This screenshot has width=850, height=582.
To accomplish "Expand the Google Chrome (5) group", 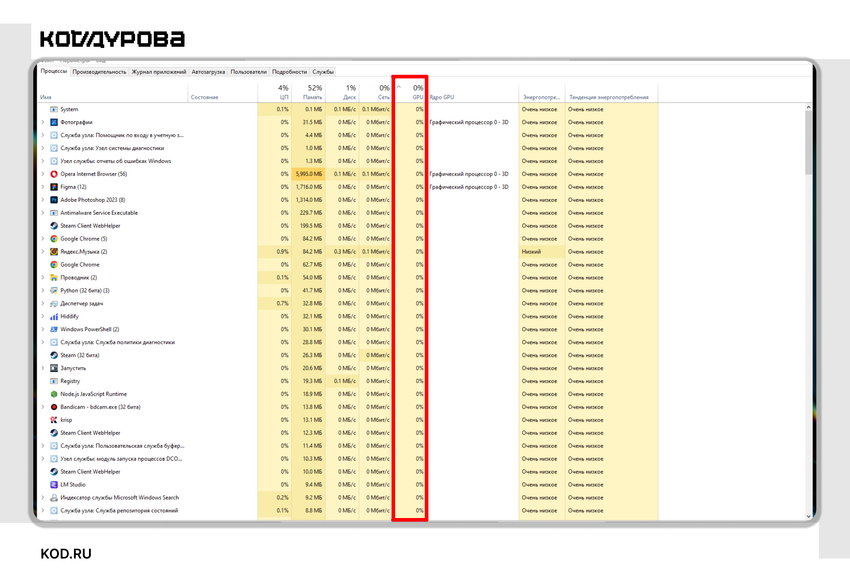I will [43, 239].
